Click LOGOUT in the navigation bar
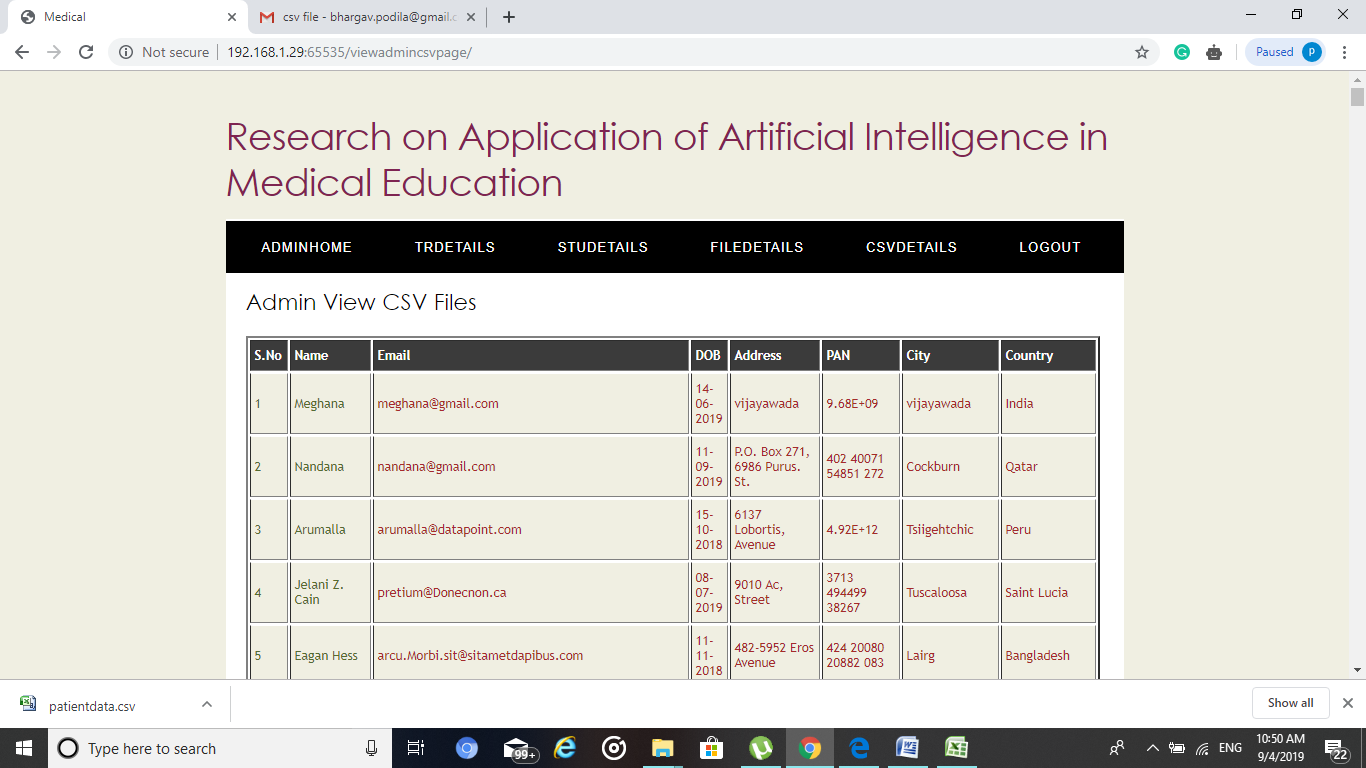1366x768 pixels. (x=1050, y=247)
